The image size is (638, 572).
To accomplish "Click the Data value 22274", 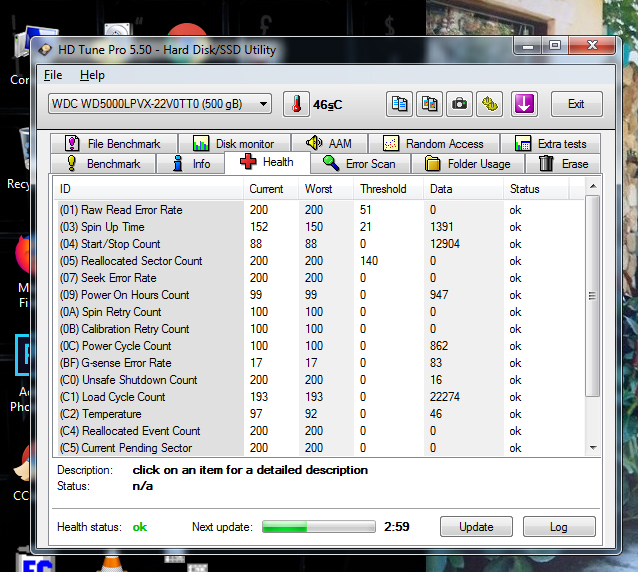I will coord(445,397).
